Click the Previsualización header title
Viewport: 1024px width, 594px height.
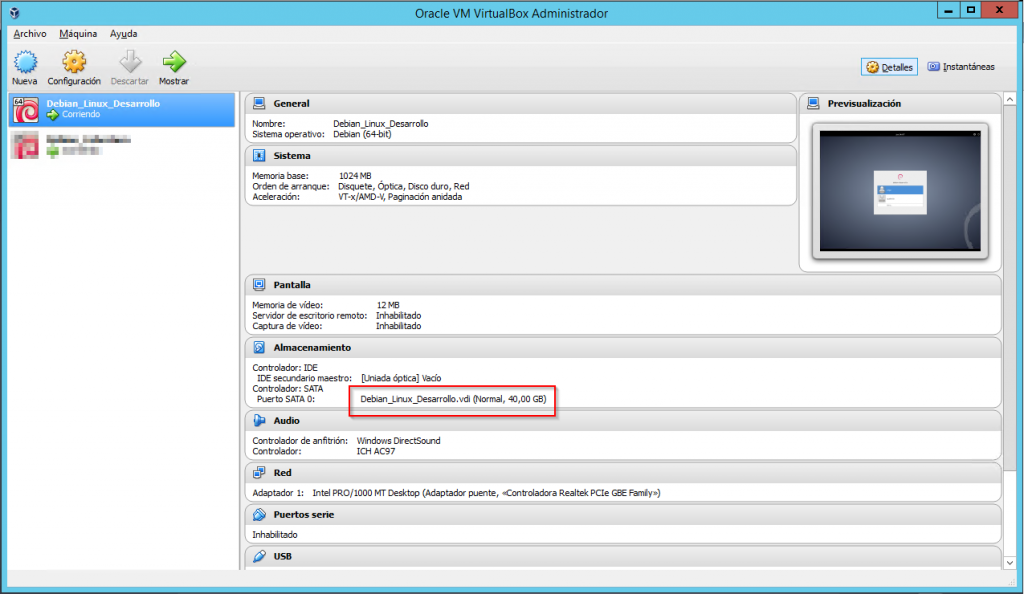pos(864,103)
